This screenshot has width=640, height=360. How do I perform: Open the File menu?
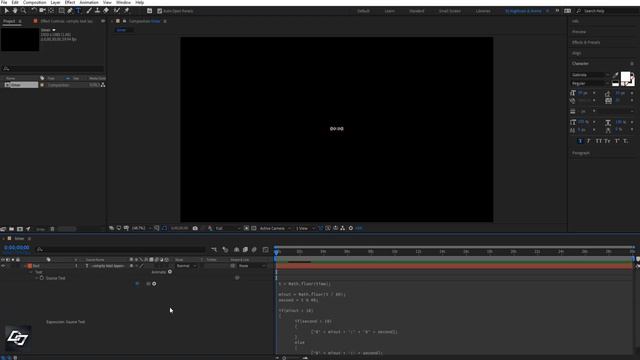coord(4,2)
